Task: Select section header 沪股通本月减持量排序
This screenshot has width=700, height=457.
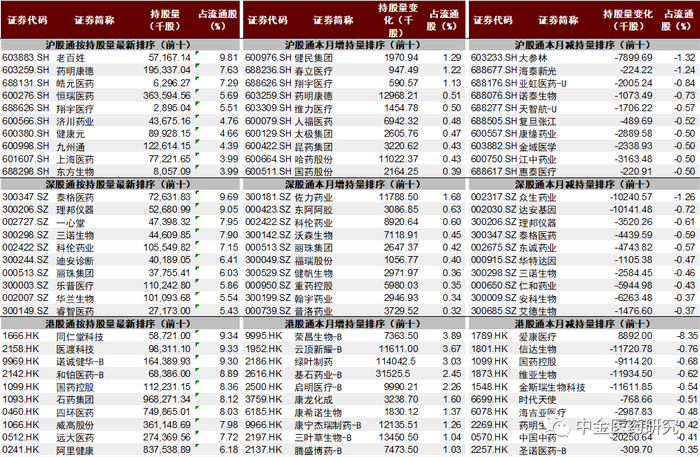Action: click(582, 45)
